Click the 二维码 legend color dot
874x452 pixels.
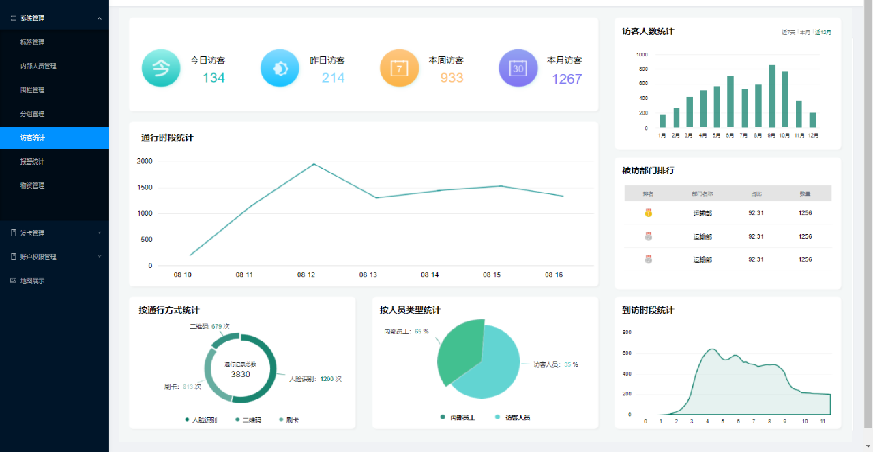[x=238, y=419]
